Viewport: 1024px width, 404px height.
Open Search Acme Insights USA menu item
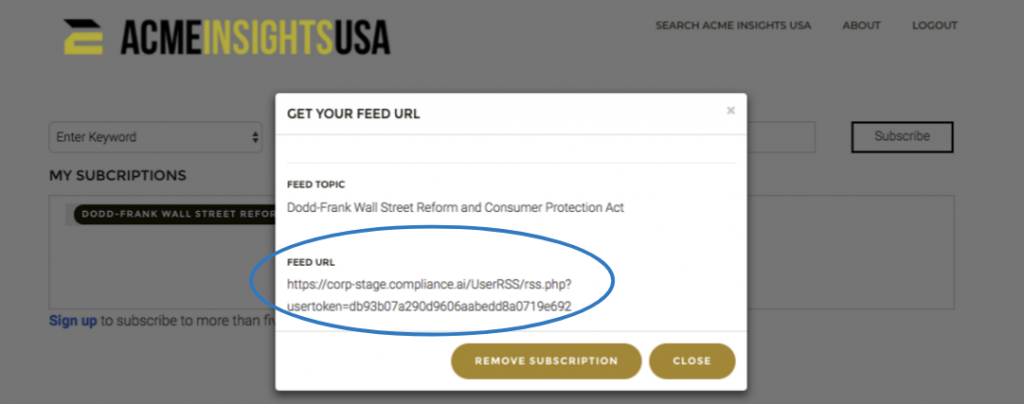733,25
